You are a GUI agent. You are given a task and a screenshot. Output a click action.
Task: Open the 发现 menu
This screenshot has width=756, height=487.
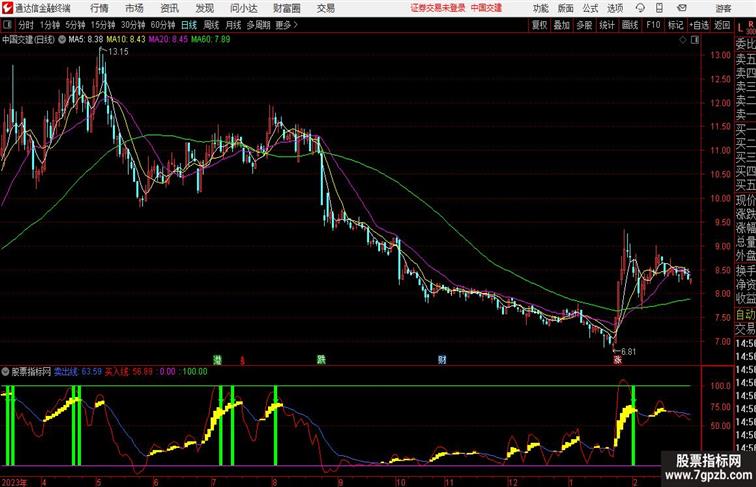pyautogui.click(x=204, y=8)
